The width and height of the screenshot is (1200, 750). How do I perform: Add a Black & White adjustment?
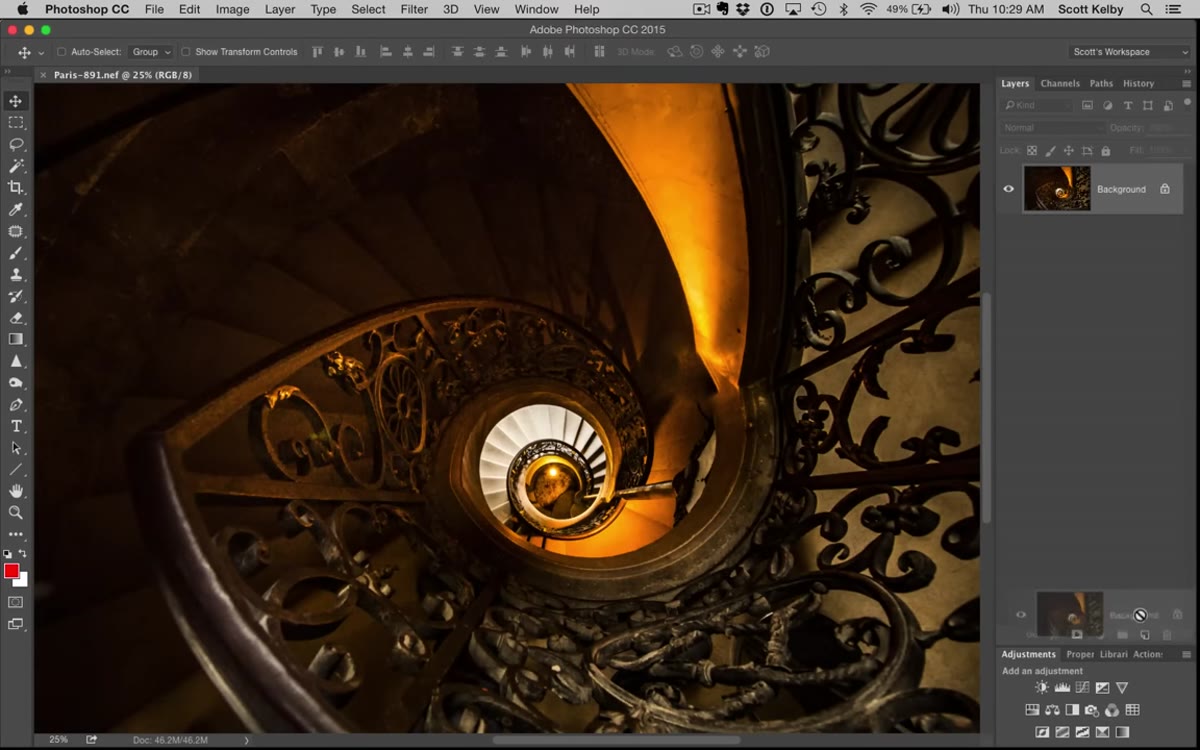(x=1072, y=710)
